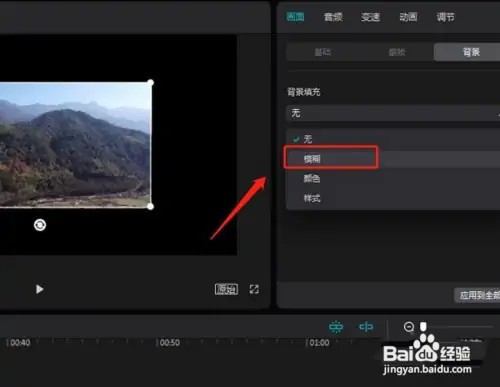Toggle the teal auto-snap timeline icon
The image size is (500, 387).
(x=336, y=327)
